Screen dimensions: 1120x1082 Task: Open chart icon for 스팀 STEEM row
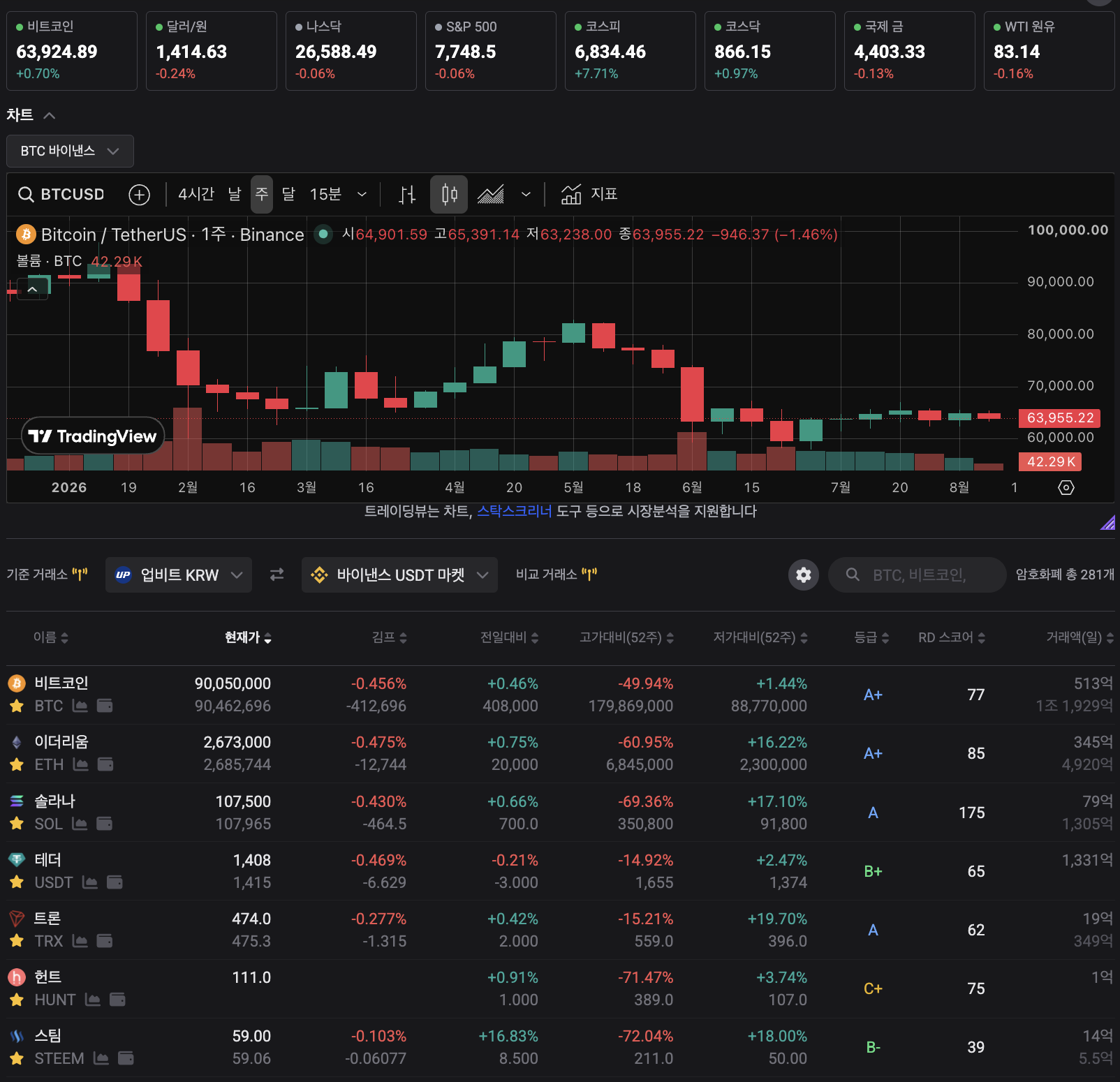click(101, 1058)
